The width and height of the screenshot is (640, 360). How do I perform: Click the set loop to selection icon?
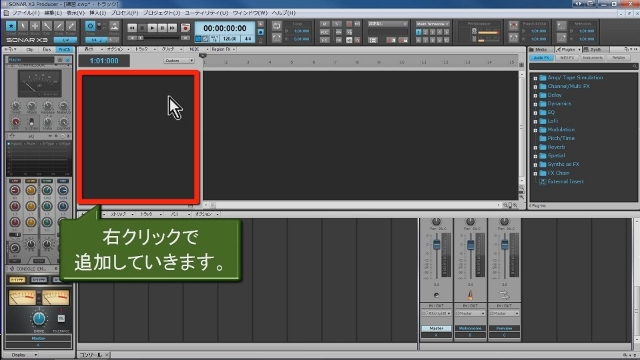coord(276,38)
